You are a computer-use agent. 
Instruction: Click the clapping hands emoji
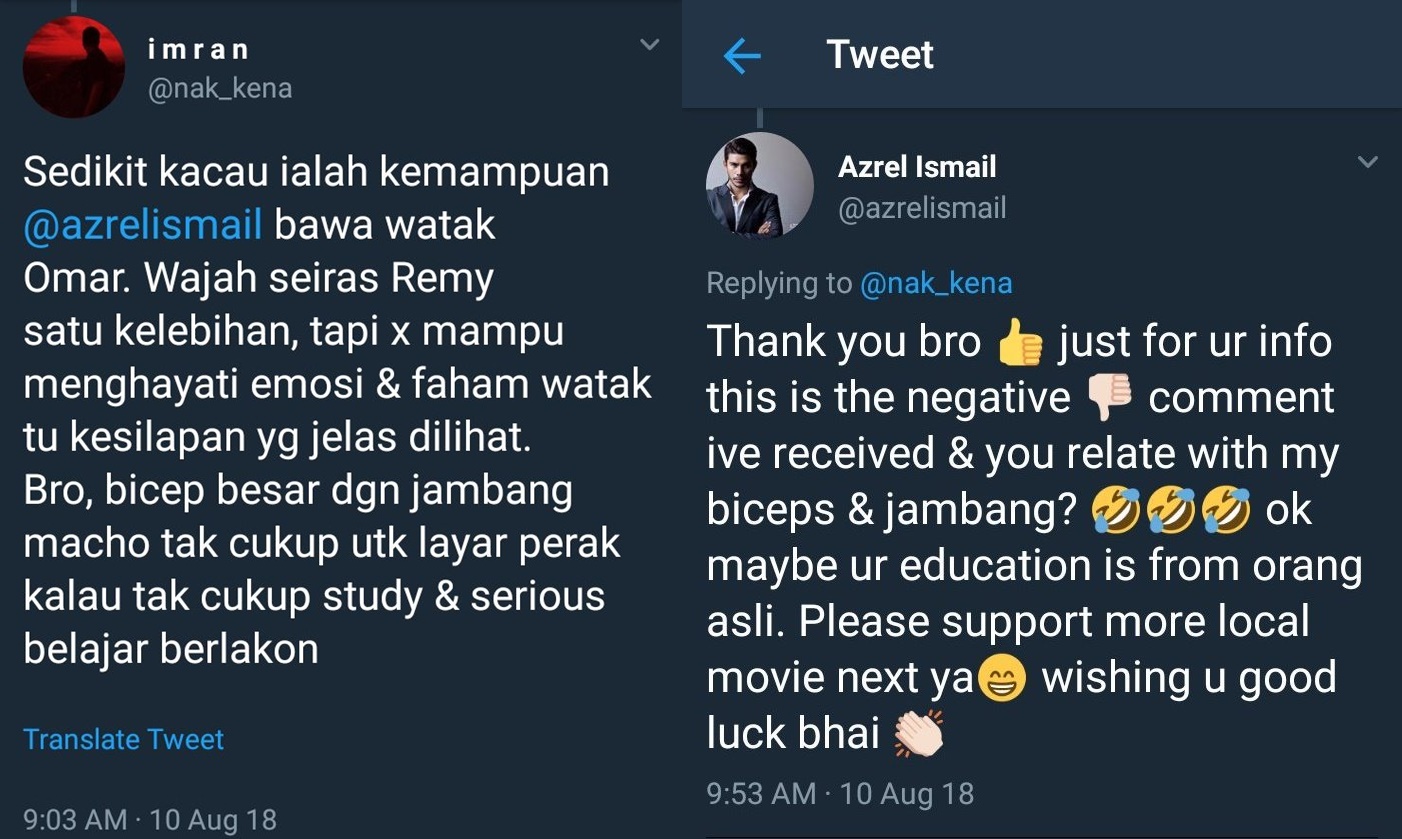(x=918, y=737)
